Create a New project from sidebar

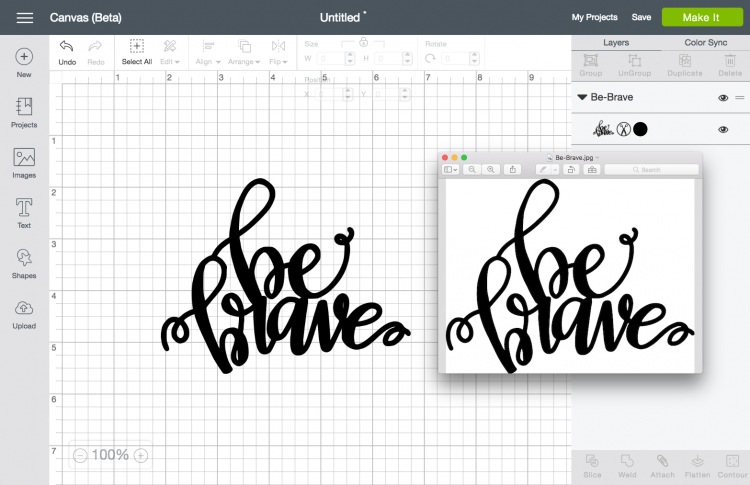[24, 63]
